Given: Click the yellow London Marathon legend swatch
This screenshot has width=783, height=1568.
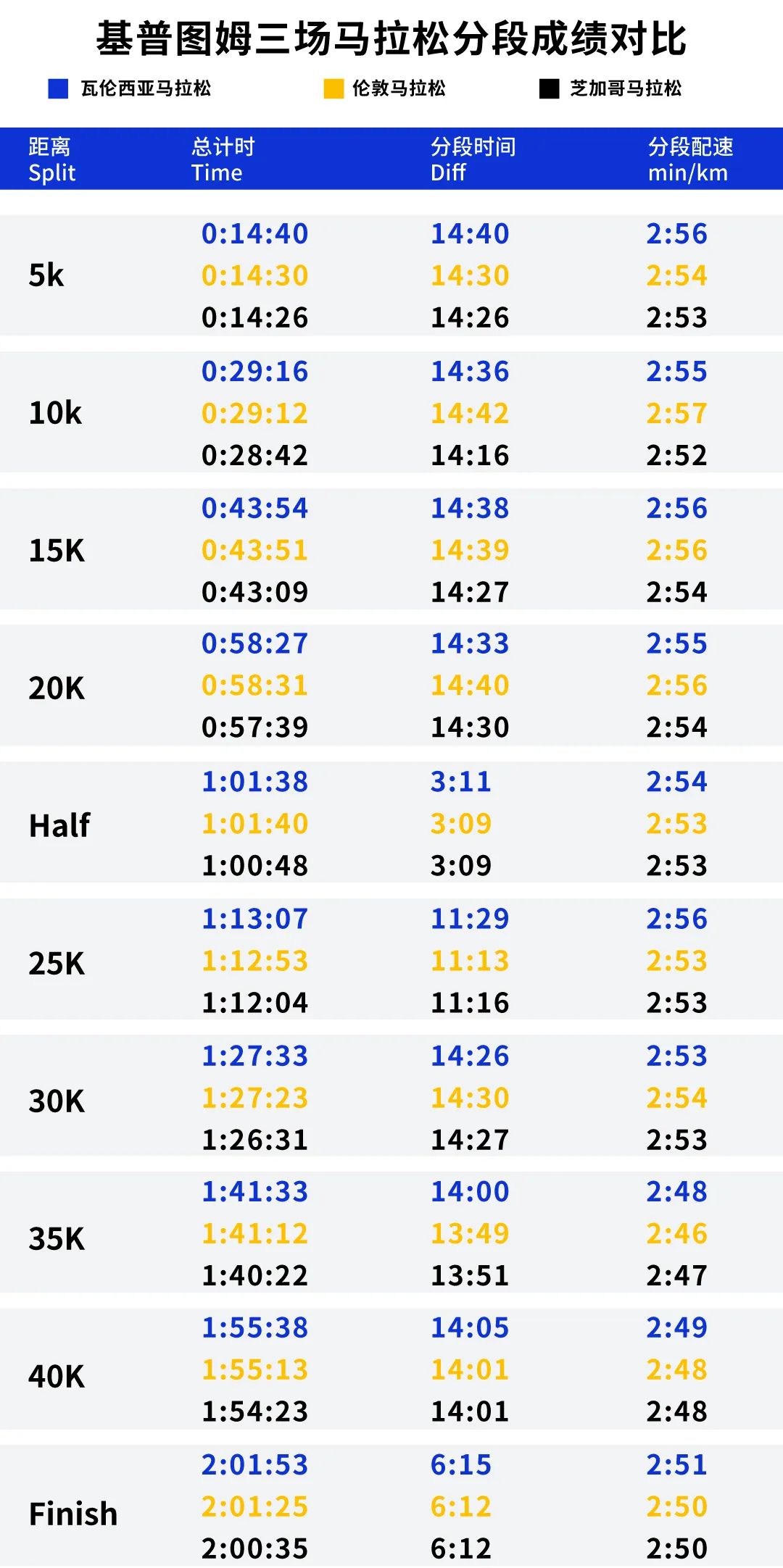Looking at the screenshot, I should 333,89.
